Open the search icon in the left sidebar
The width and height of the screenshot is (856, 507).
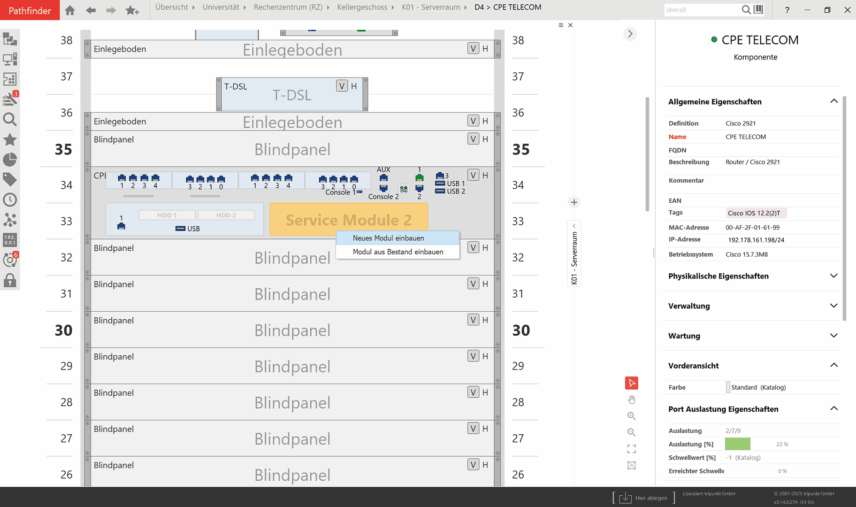click(x=10, y=119)
